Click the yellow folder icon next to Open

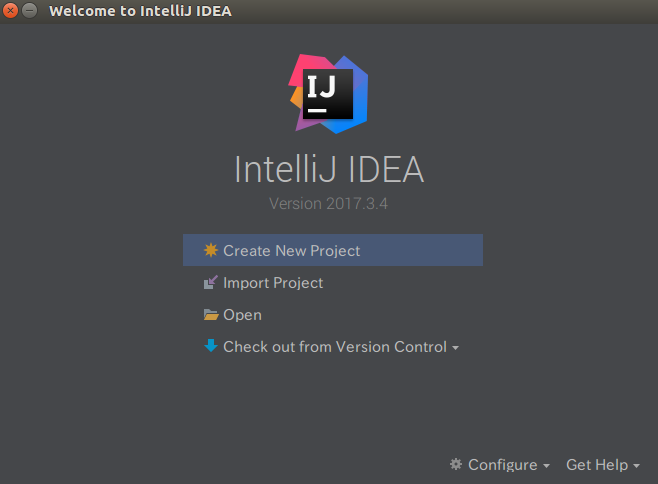click(x=210, y=315)
